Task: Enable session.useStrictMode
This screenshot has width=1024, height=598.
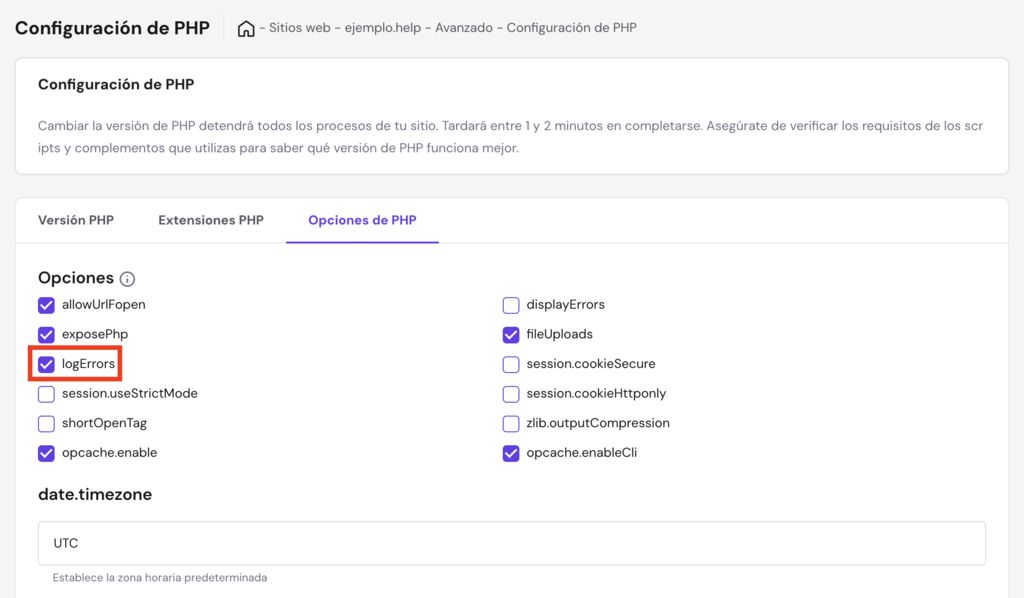Action: [45, 394]
